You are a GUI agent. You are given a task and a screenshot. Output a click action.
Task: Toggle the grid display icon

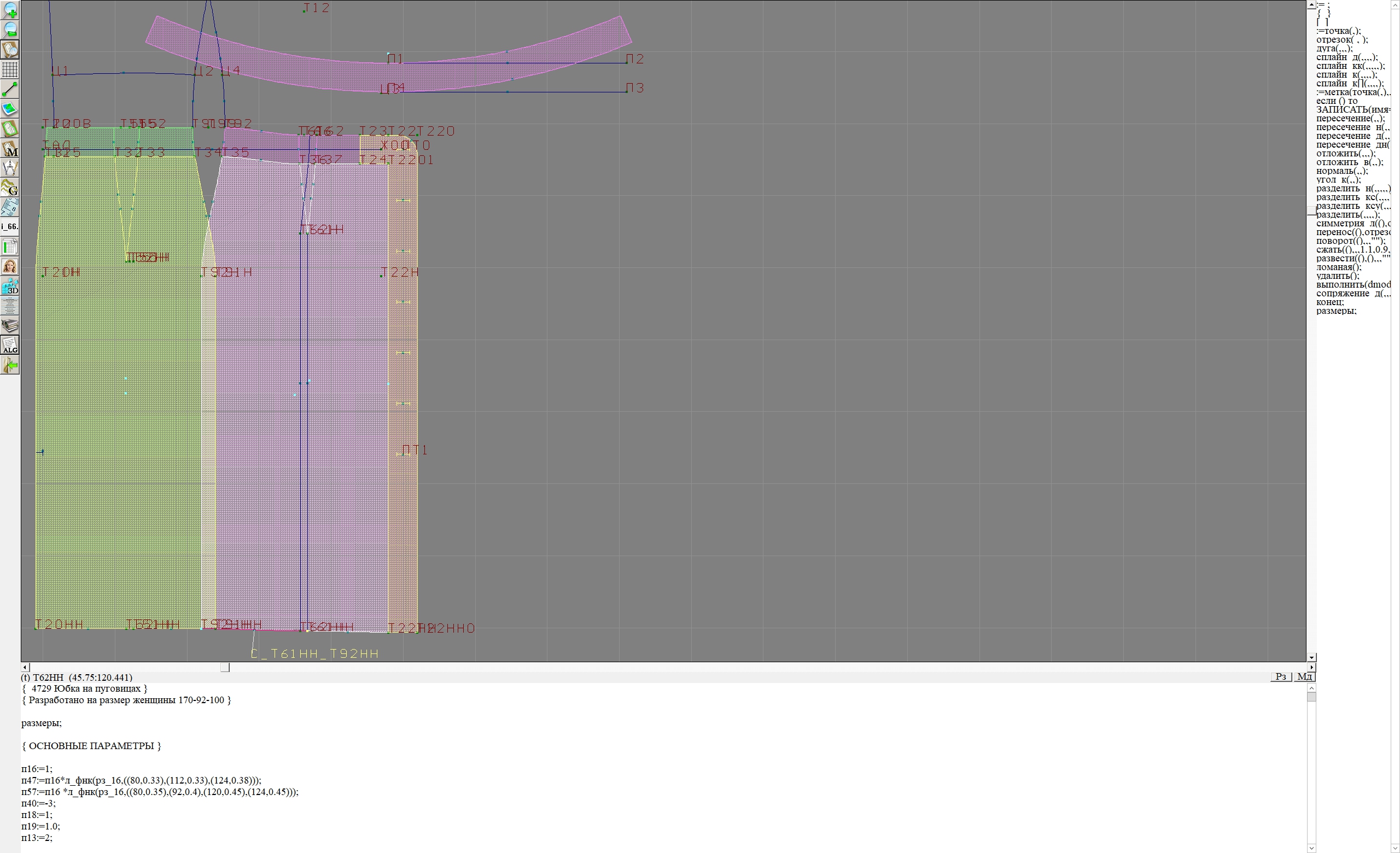[10, 69]
